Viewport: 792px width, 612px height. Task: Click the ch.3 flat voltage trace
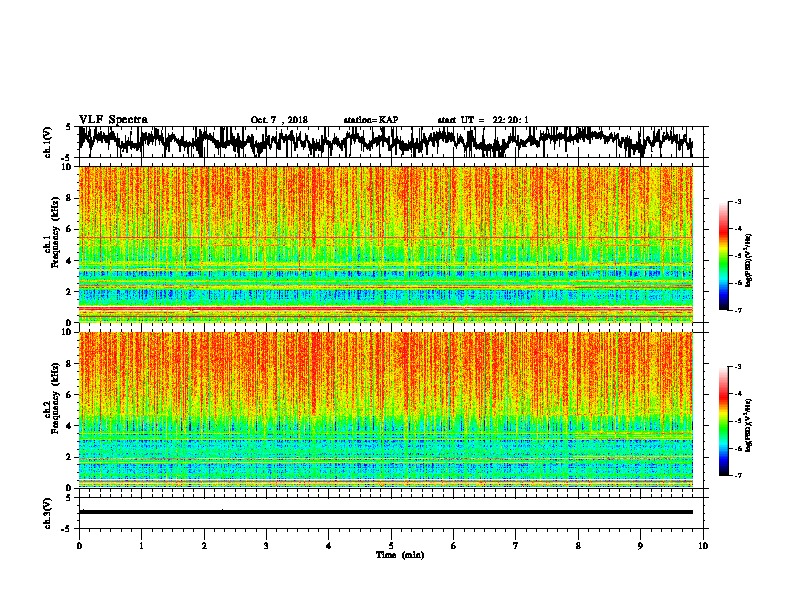pyautogui.click(x=386, y=512)
